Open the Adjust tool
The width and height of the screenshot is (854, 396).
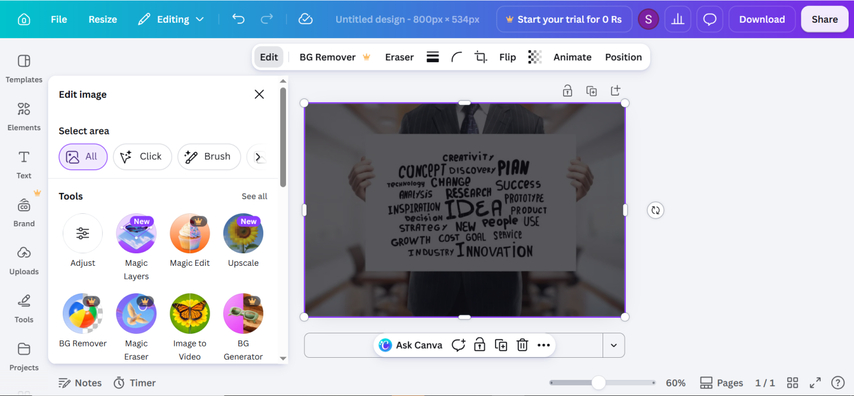83,240
